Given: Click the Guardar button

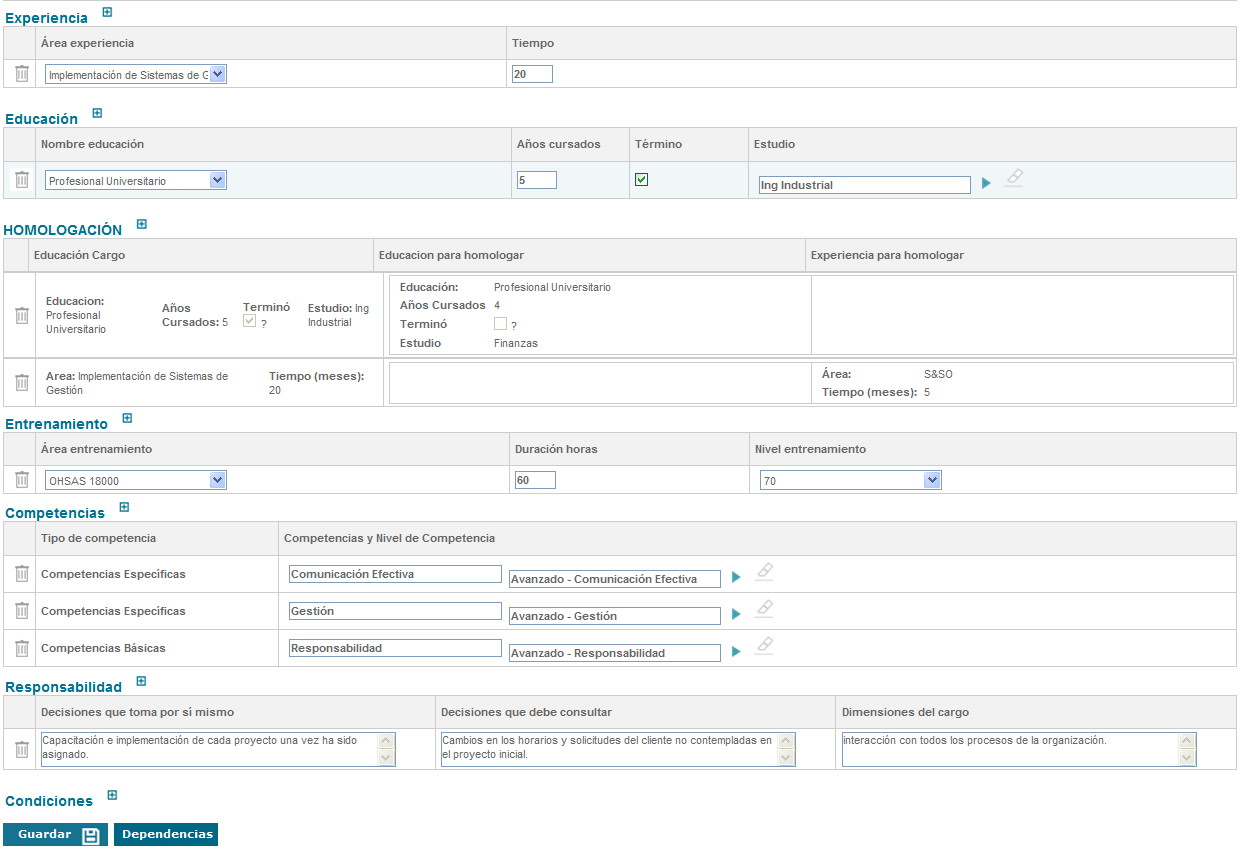Looking at the screenshot, I should pyautogui.click(x=55, y=835).
